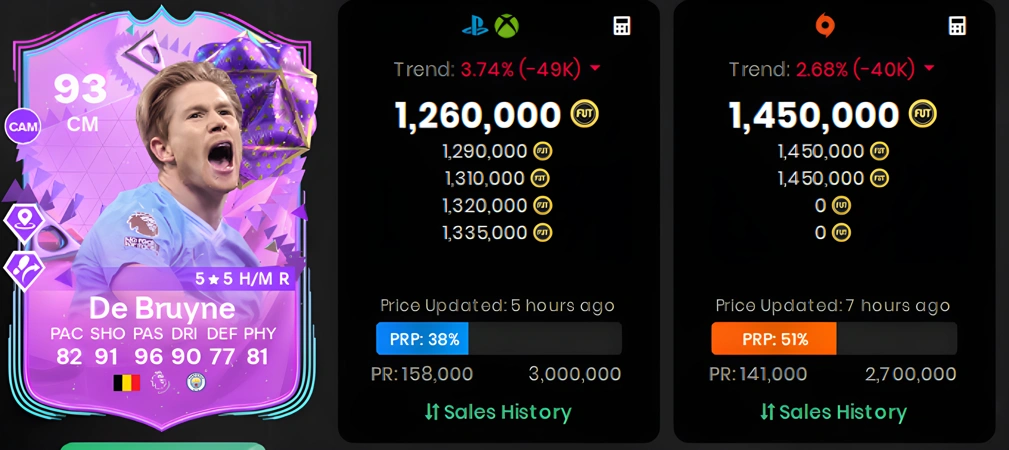Click the Manchester City club badge
This screenshot has height=450, width=1009.
196,382
